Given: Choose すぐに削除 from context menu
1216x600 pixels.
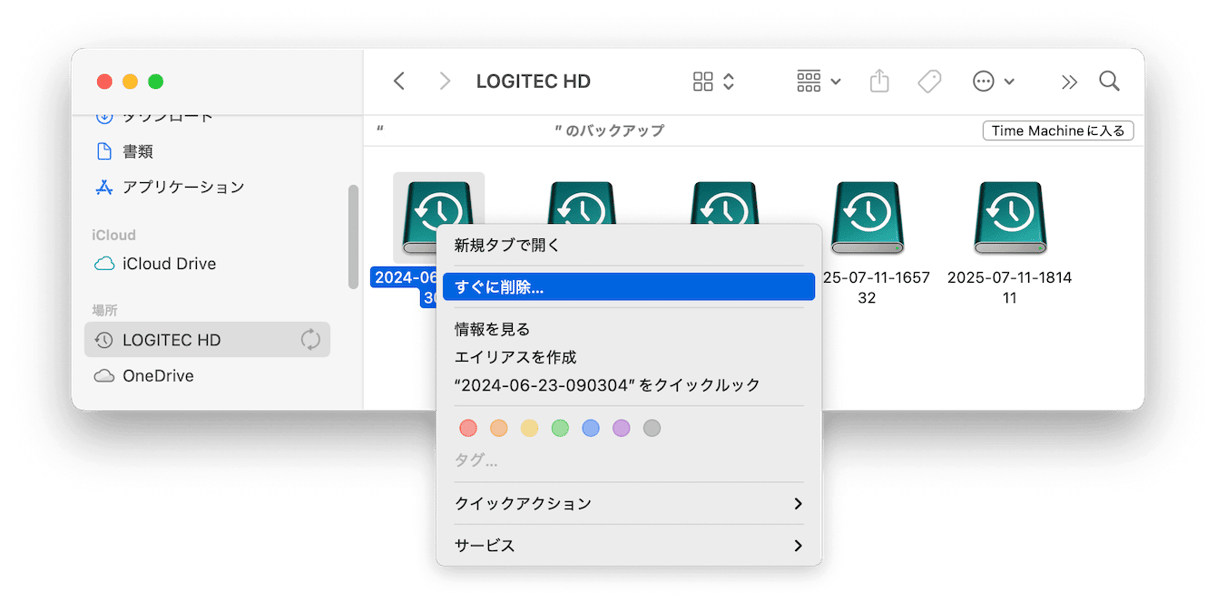Looking at the screenshot, I should 628,287.
